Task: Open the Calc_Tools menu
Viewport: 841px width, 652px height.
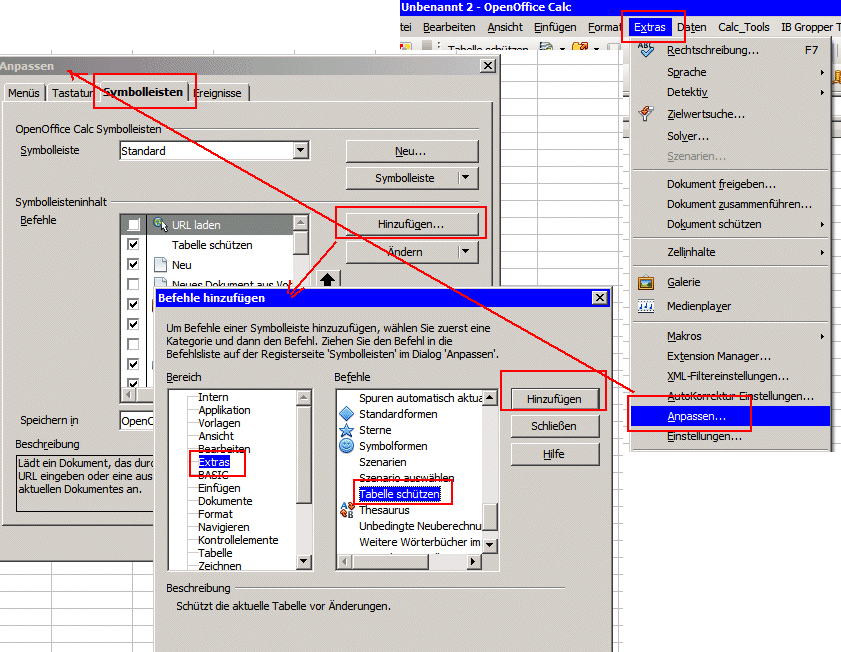Action: (743, 27)
